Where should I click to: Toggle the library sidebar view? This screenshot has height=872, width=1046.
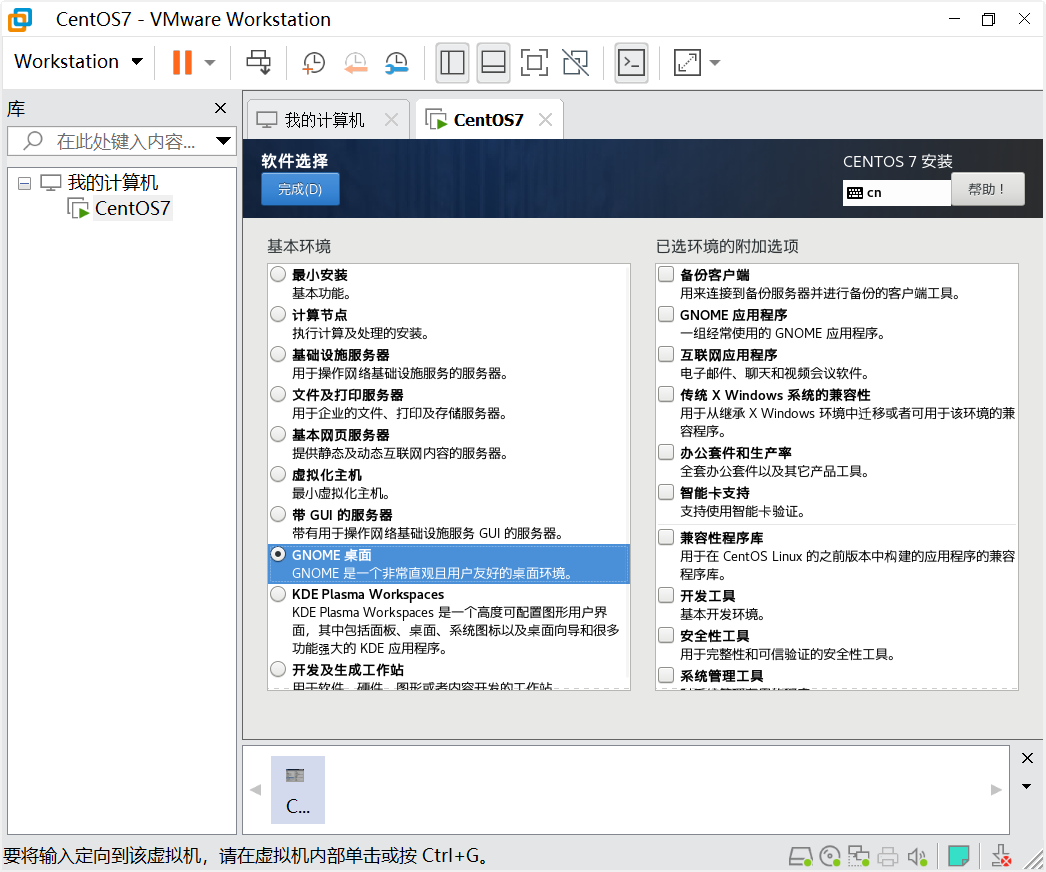452,63
